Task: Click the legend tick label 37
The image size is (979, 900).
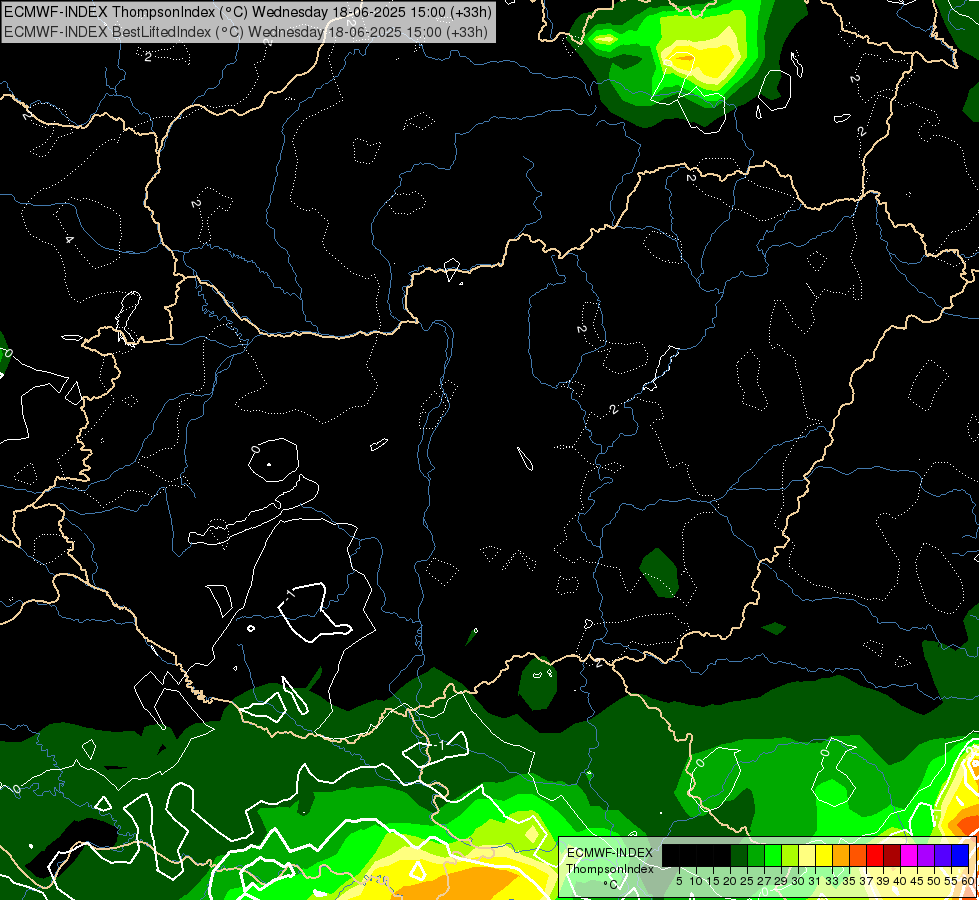Action: (x=867, y=881)
